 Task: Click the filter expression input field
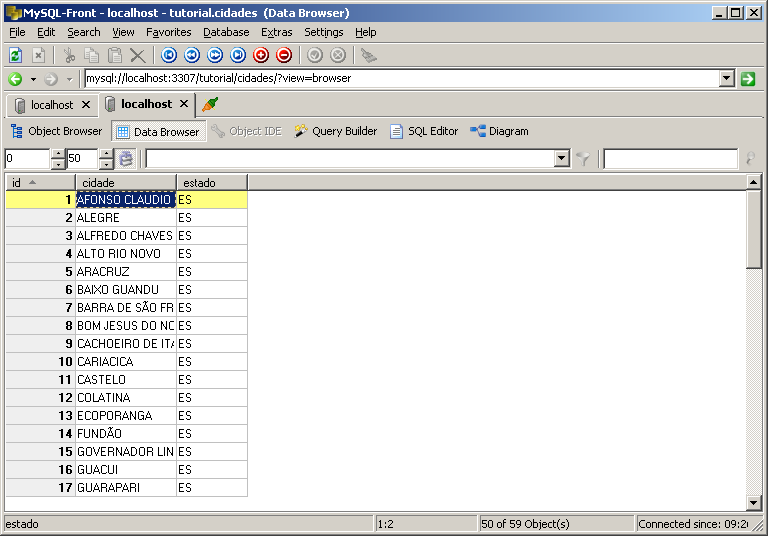pyautogui.click(x=350, y=159)
